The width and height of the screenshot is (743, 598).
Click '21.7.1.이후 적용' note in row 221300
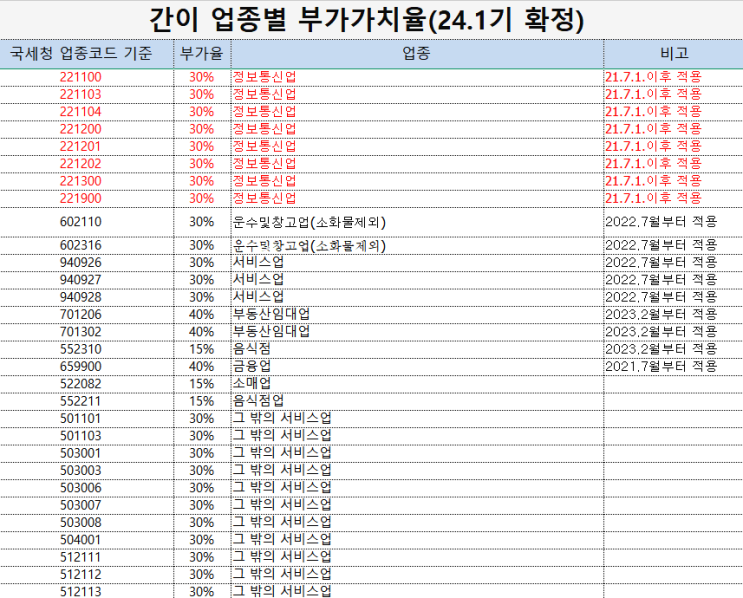(653, 181)
